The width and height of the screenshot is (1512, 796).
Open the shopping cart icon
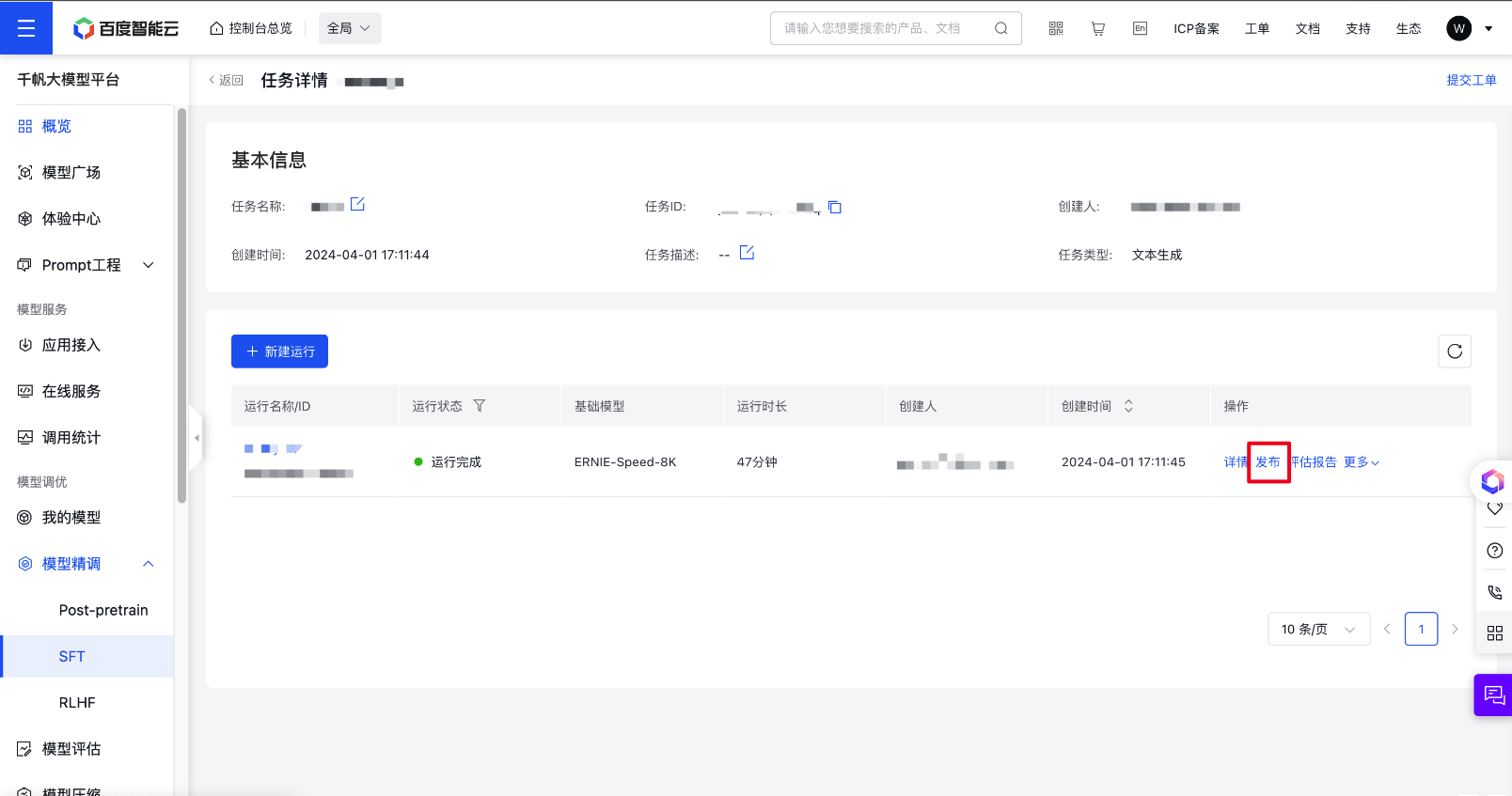[1097, 28]
